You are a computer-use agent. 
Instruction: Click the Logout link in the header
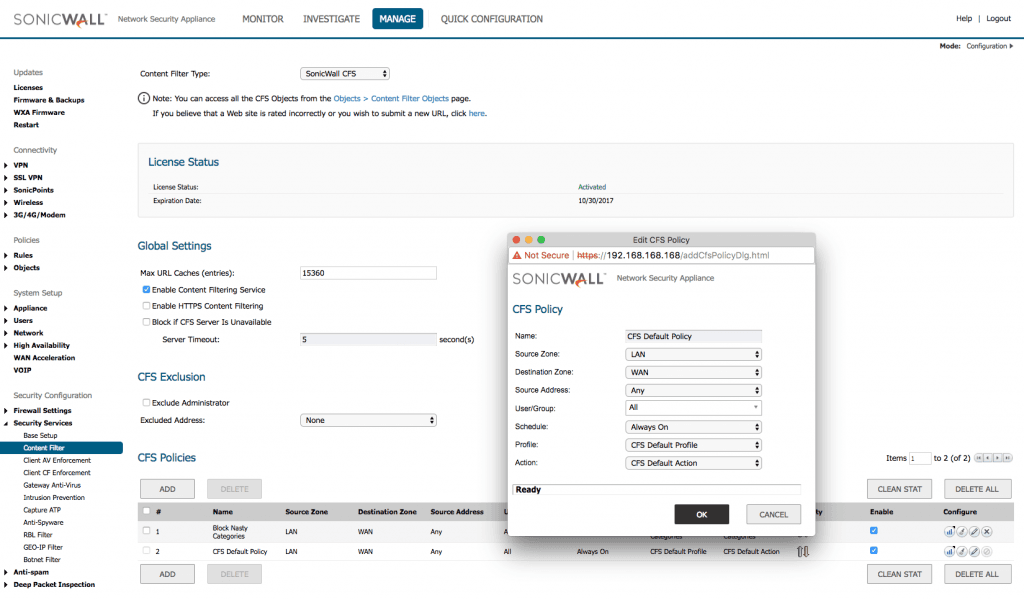[999, 18]
